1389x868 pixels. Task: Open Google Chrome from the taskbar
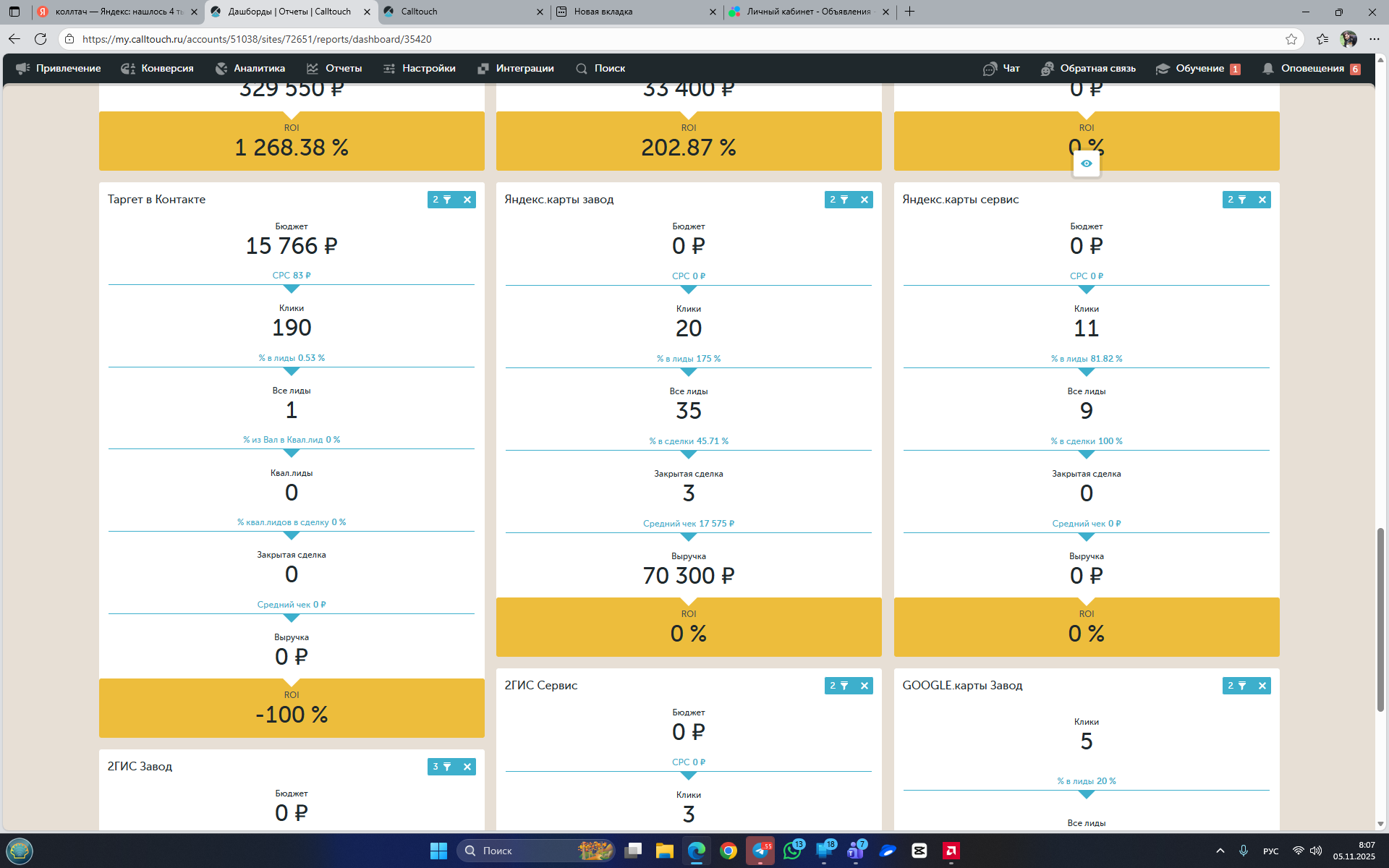click(x=729, y=851)
